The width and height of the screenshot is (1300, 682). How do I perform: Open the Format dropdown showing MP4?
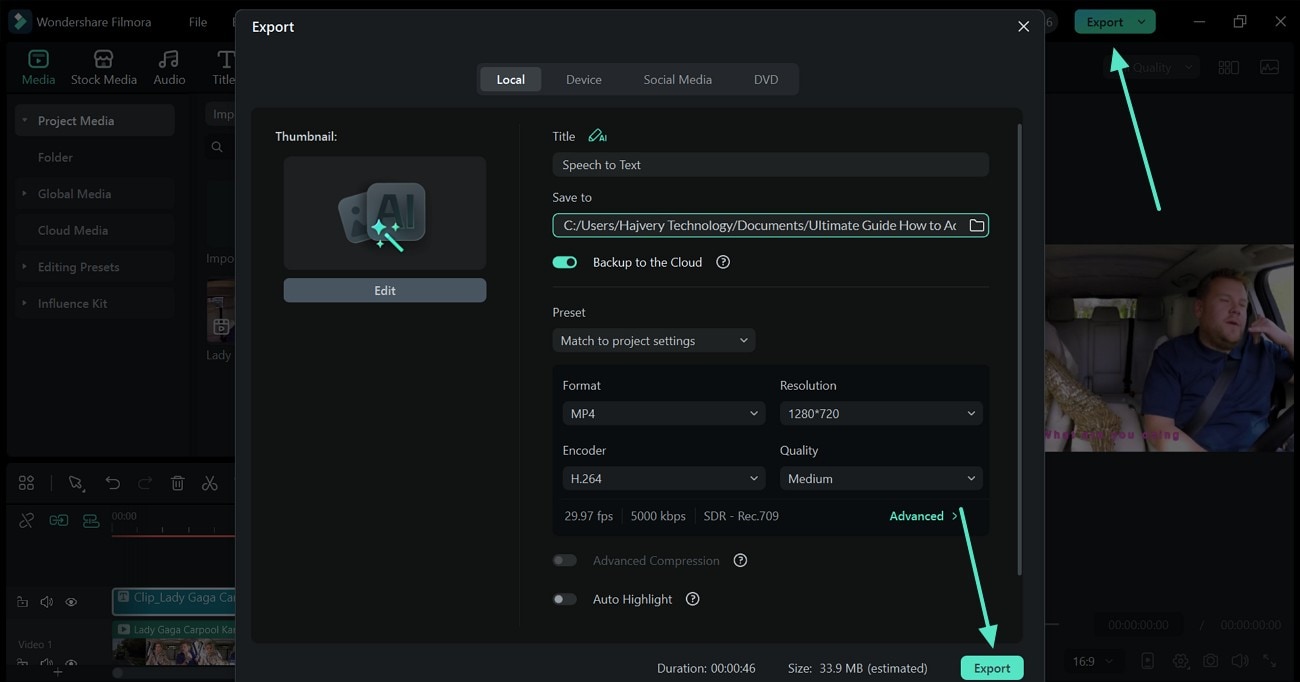pos(663,414)
